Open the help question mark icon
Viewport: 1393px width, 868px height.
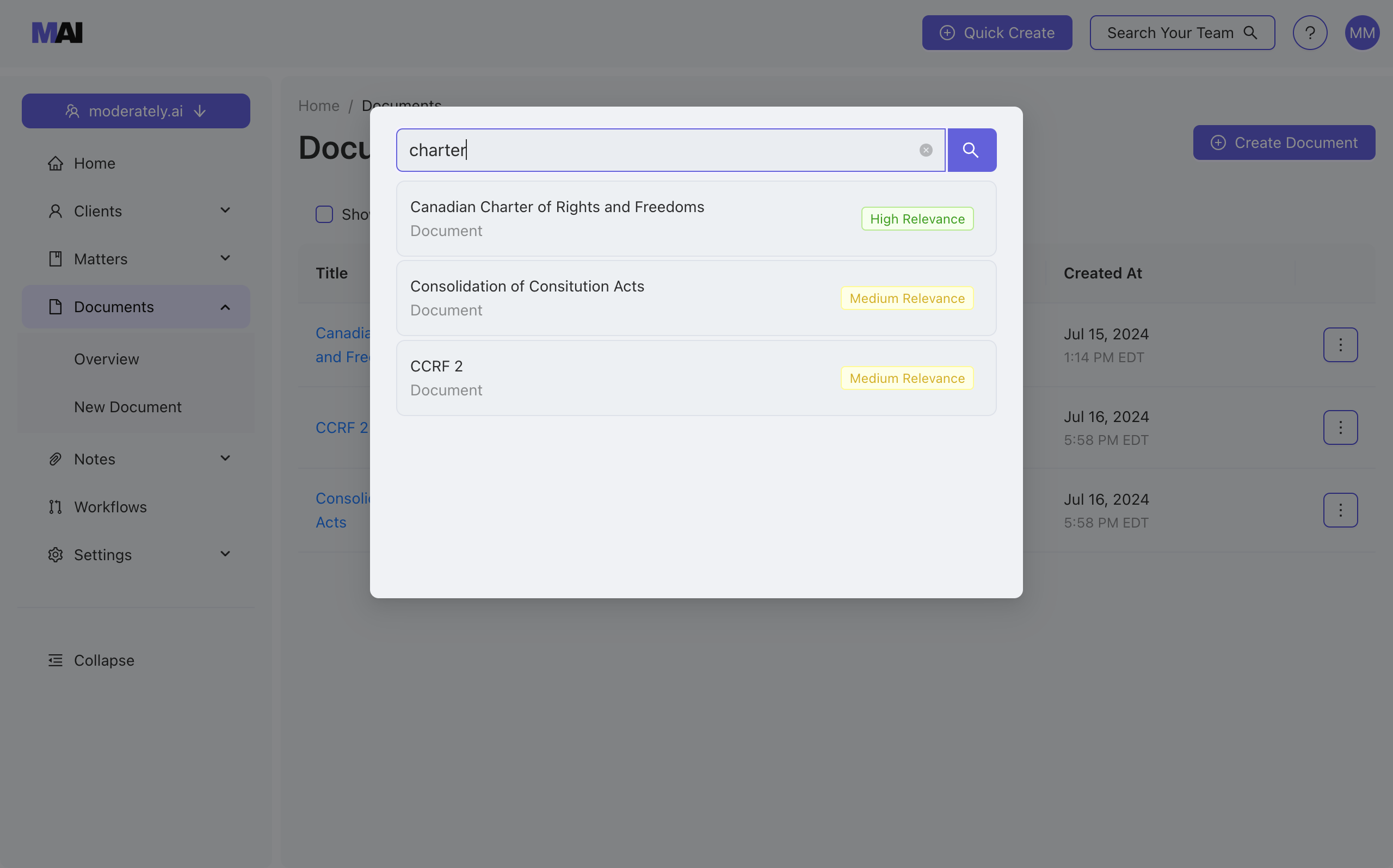1310,33
